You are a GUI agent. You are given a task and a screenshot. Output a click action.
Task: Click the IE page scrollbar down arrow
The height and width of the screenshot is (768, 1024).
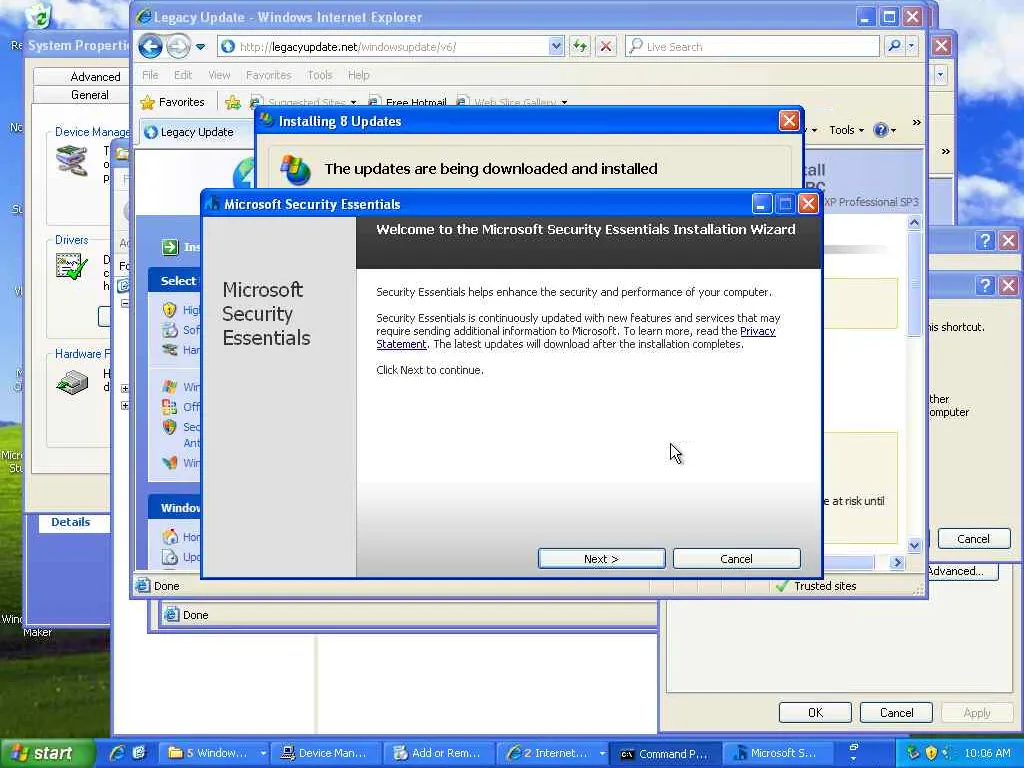(914, 545)
